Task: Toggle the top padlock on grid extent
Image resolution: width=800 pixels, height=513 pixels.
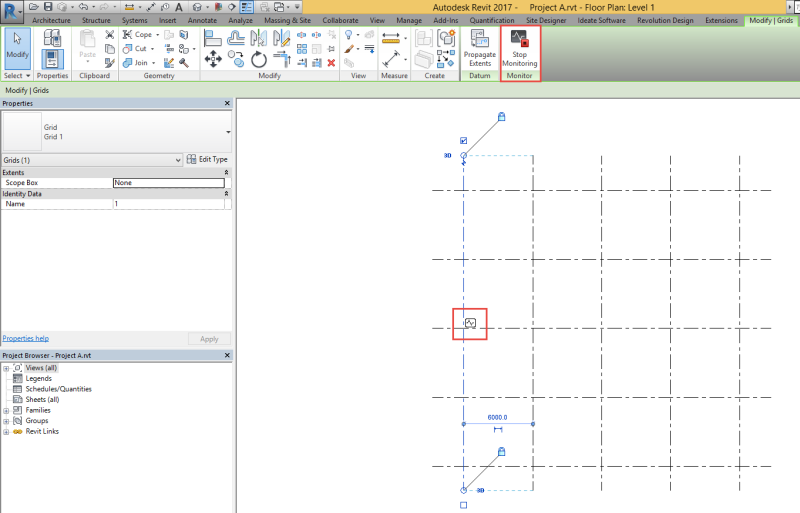Action: (x=502, y=116)
